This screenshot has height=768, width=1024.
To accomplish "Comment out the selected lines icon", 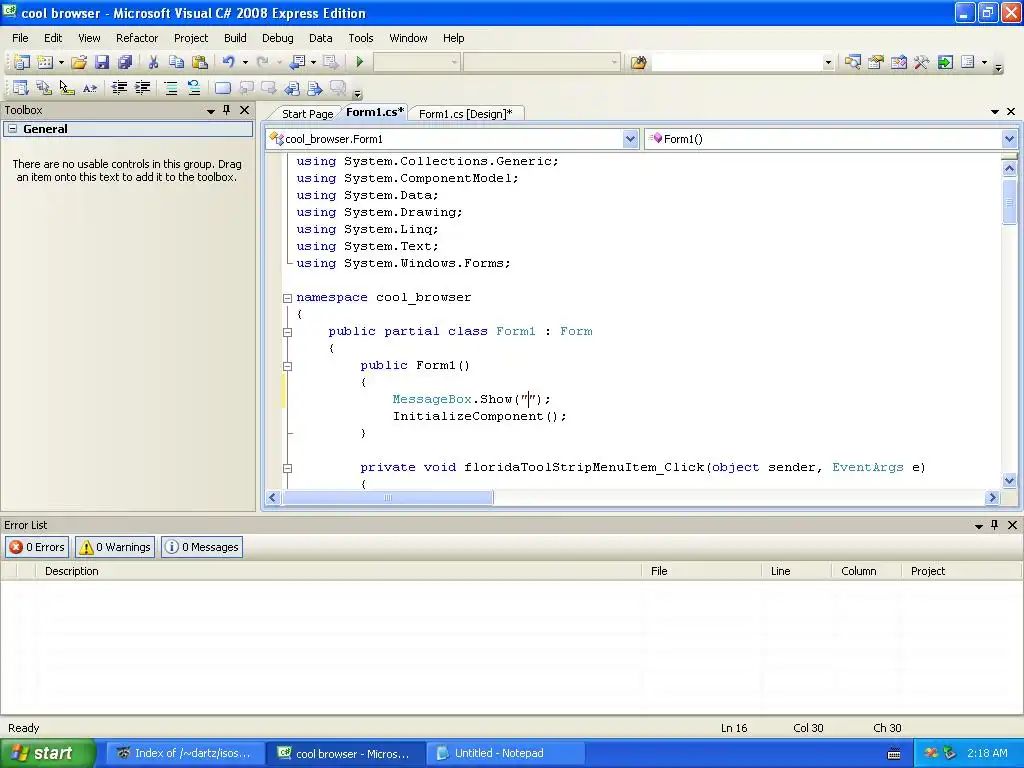I will click(171, 88).
